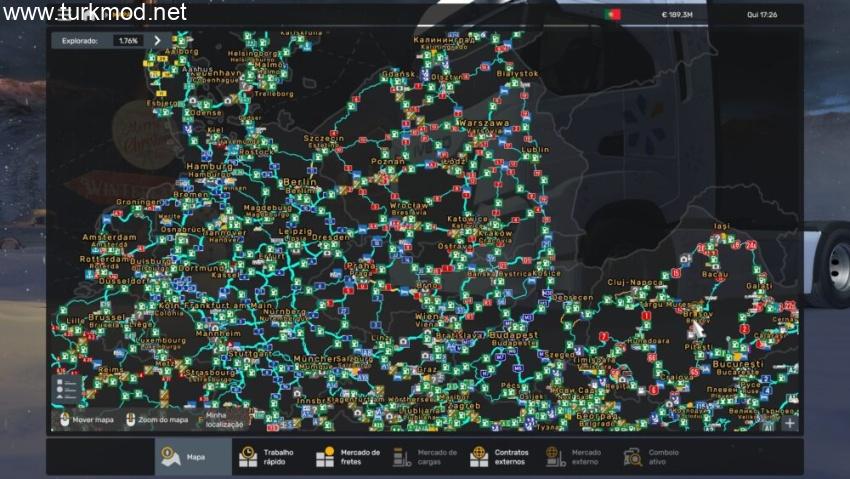Select the Mercado de cargas tab
The image size is (850, 479).
point(425,457)
